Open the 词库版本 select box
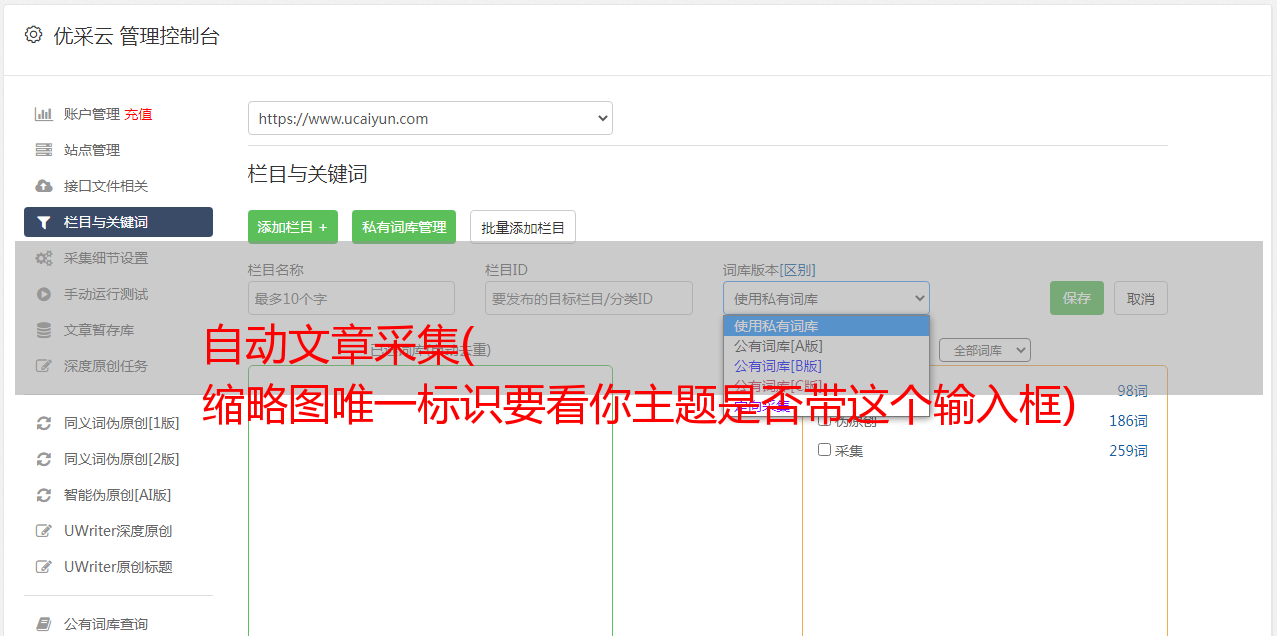 826,298
